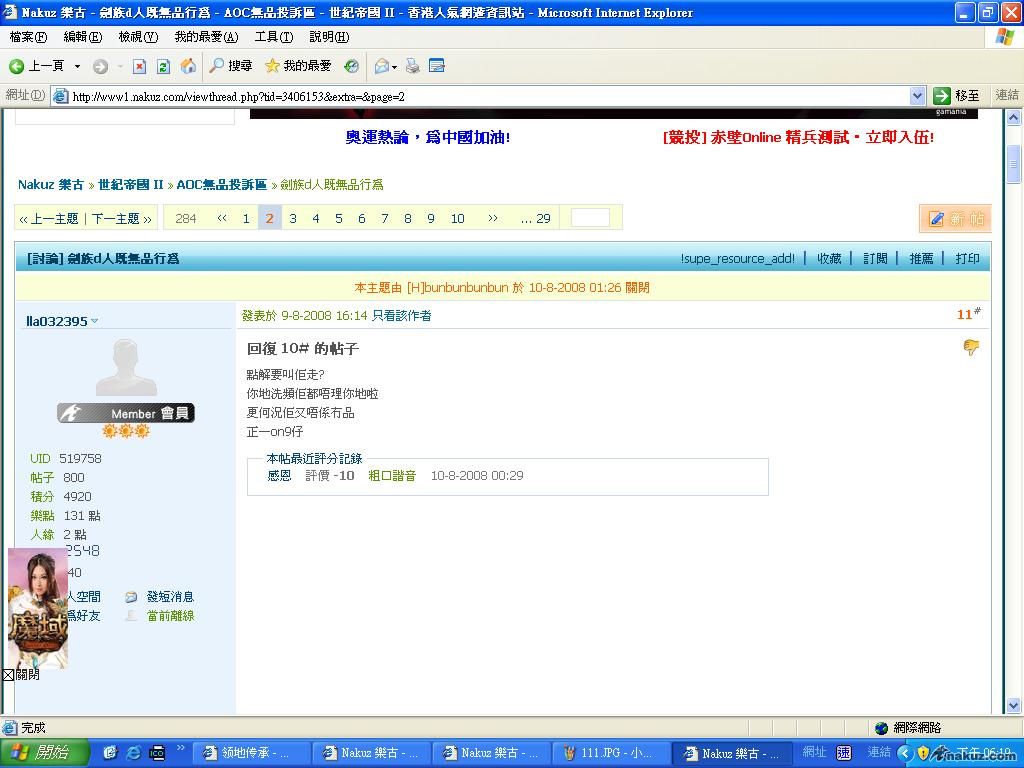The height and width of the screenshot is (768, 1024).
Task: Click 推薦 in the thread header
Action: 921,259
